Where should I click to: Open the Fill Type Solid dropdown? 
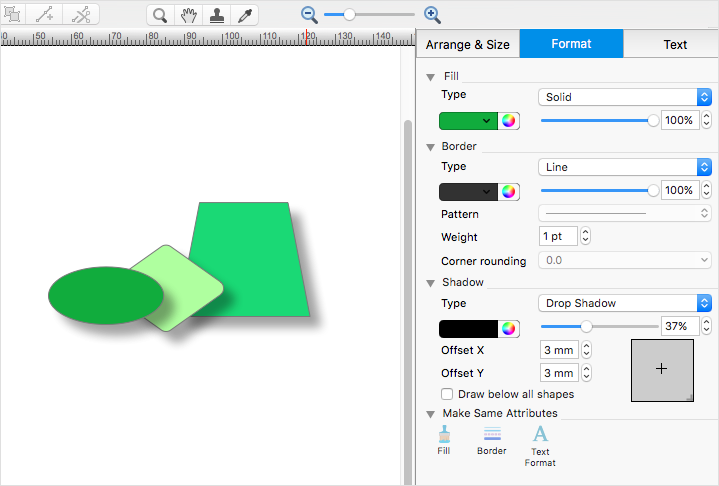click(624, 97)
